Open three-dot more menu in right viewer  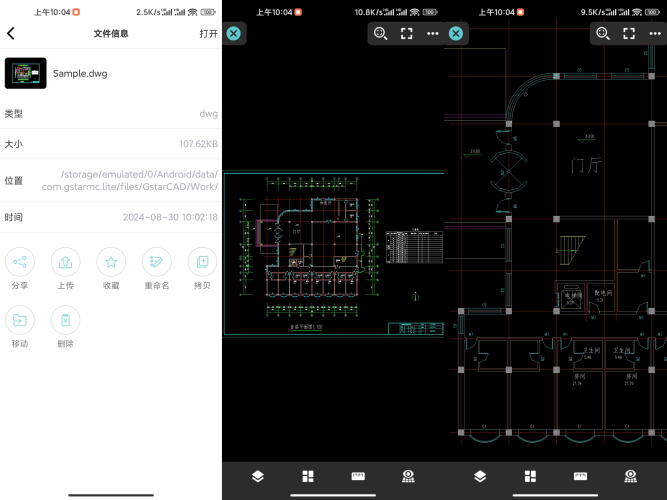pos(654,33)
